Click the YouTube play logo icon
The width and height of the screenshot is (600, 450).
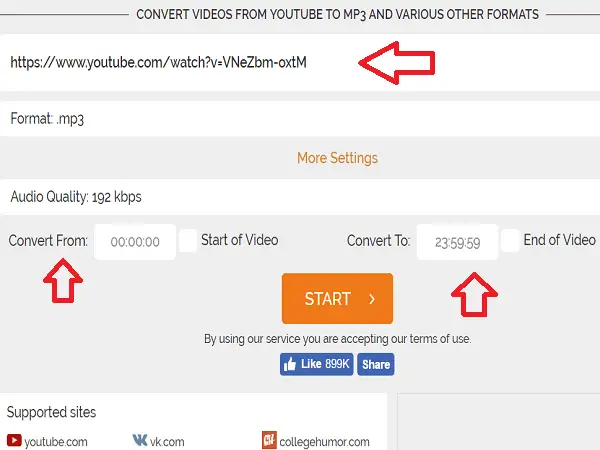[14, 440]
